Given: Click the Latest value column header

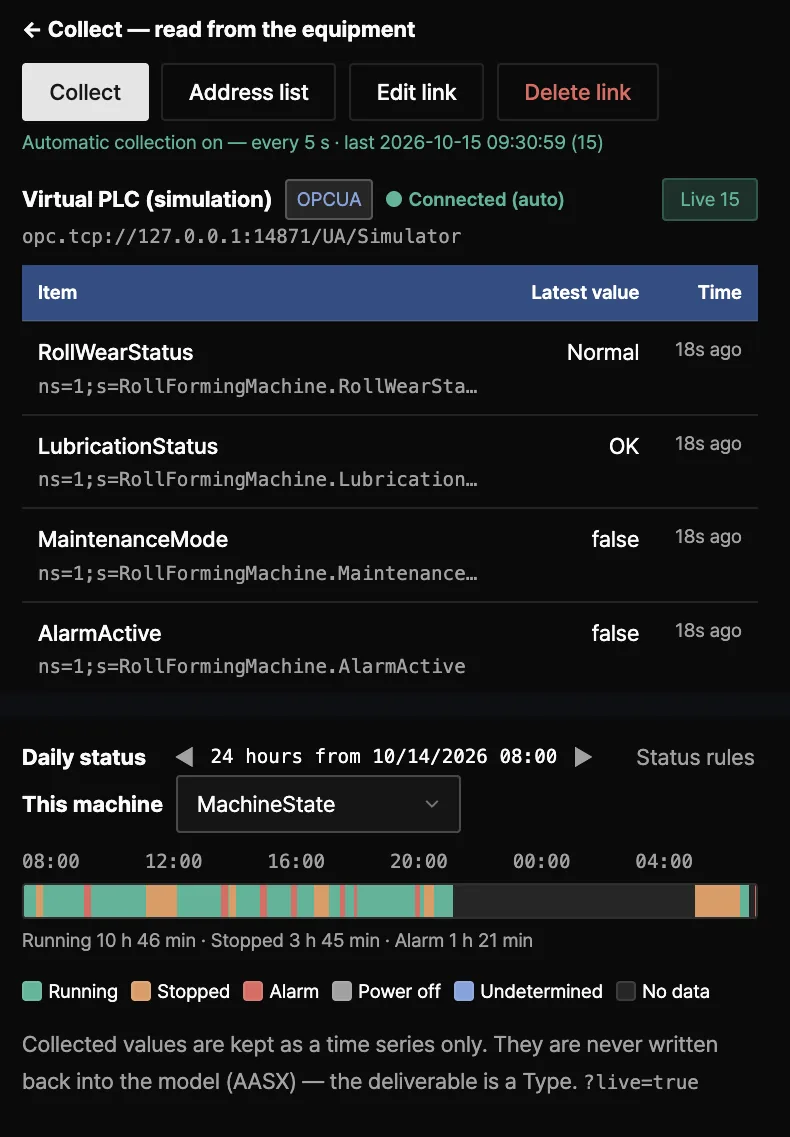Looking at the screenshot, I should point(585,292).
